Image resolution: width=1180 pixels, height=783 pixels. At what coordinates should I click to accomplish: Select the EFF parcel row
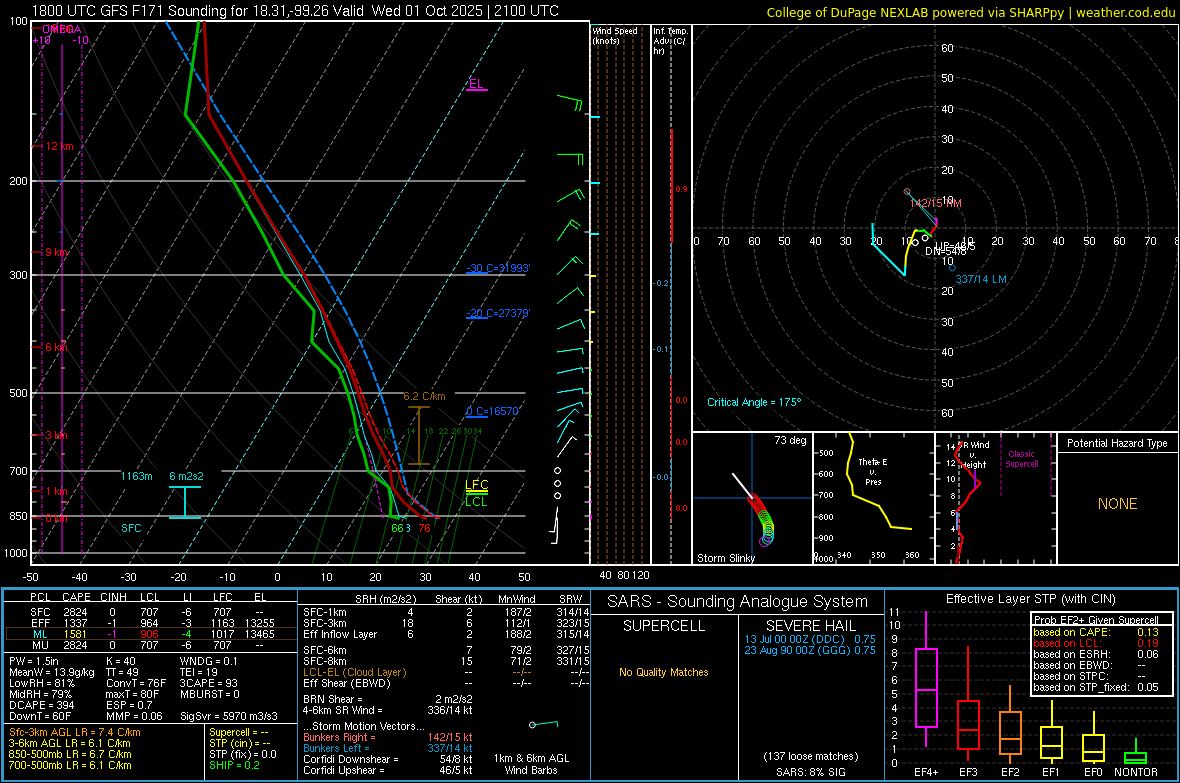(x=151, y=623)
